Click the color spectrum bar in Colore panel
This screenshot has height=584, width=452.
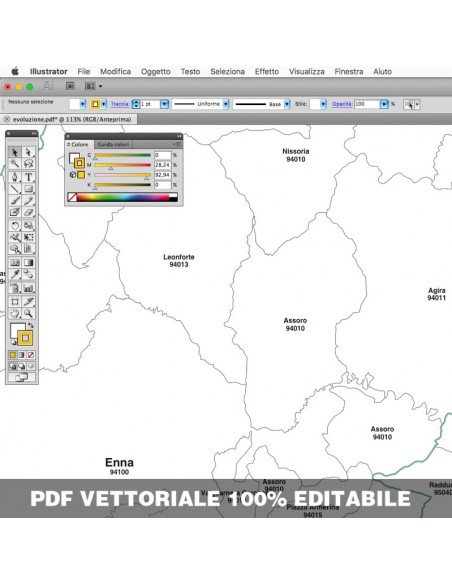tap(123, 197)
